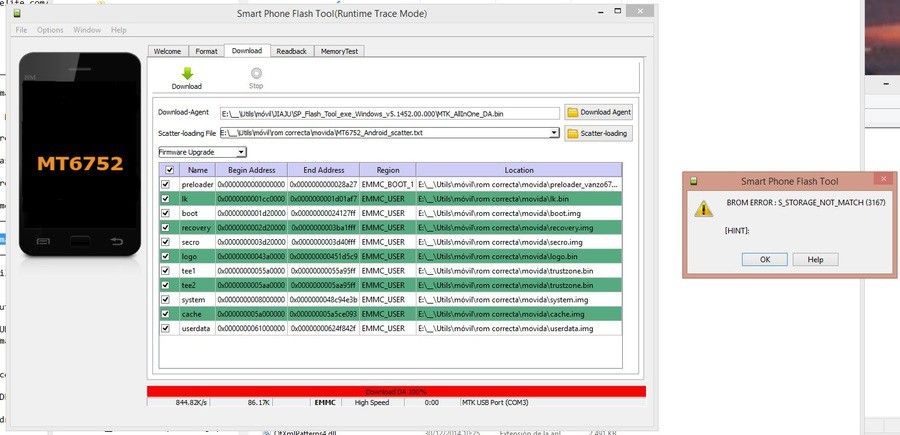Image resolution: width=900 pixels, height=435 pixels.
Task: Open the Help menu
Action: 118,30
